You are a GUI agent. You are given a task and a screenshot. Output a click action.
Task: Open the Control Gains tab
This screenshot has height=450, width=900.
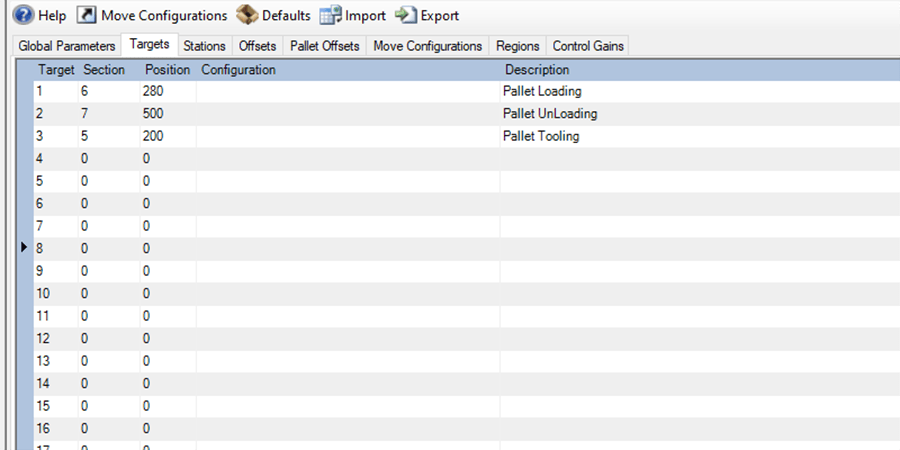tap(588, 46)
